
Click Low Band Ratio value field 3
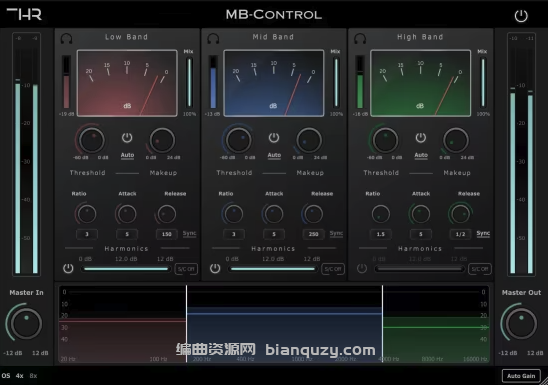point(87,234)
